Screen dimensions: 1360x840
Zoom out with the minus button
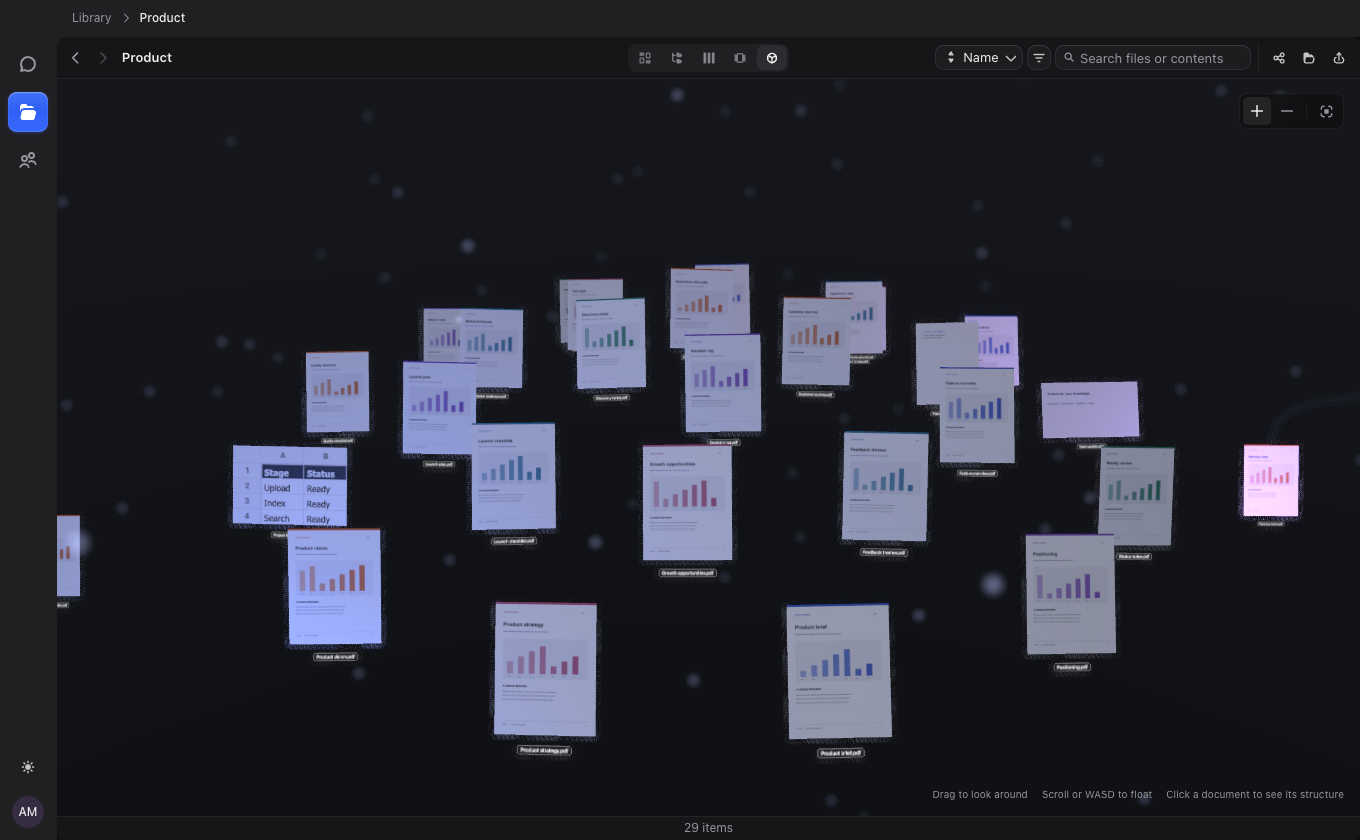coord(1287,111)
